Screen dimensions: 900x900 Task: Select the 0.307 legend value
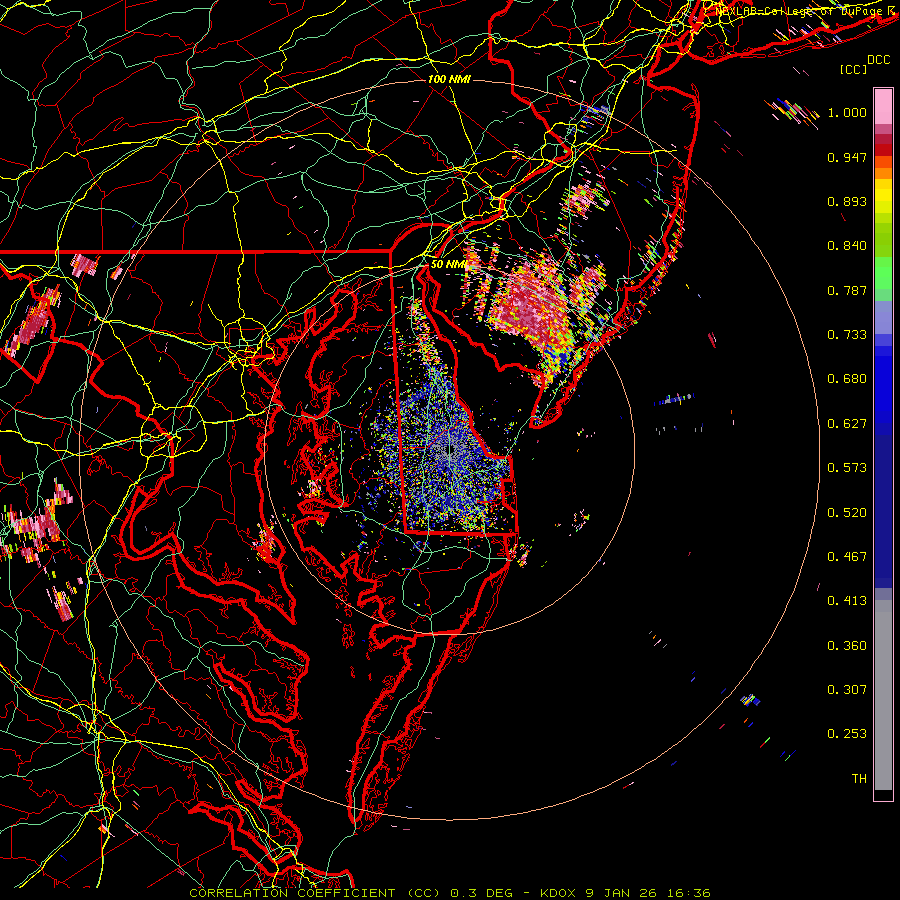coord(847,690)
